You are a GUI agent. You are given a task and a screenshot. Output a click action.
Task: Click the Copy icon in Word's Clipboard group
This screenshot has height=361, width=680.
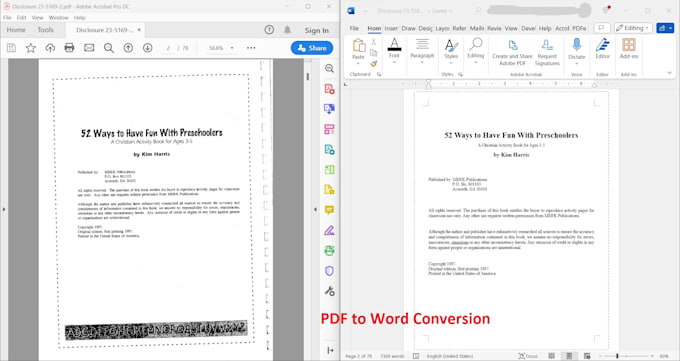coord(373,53)
